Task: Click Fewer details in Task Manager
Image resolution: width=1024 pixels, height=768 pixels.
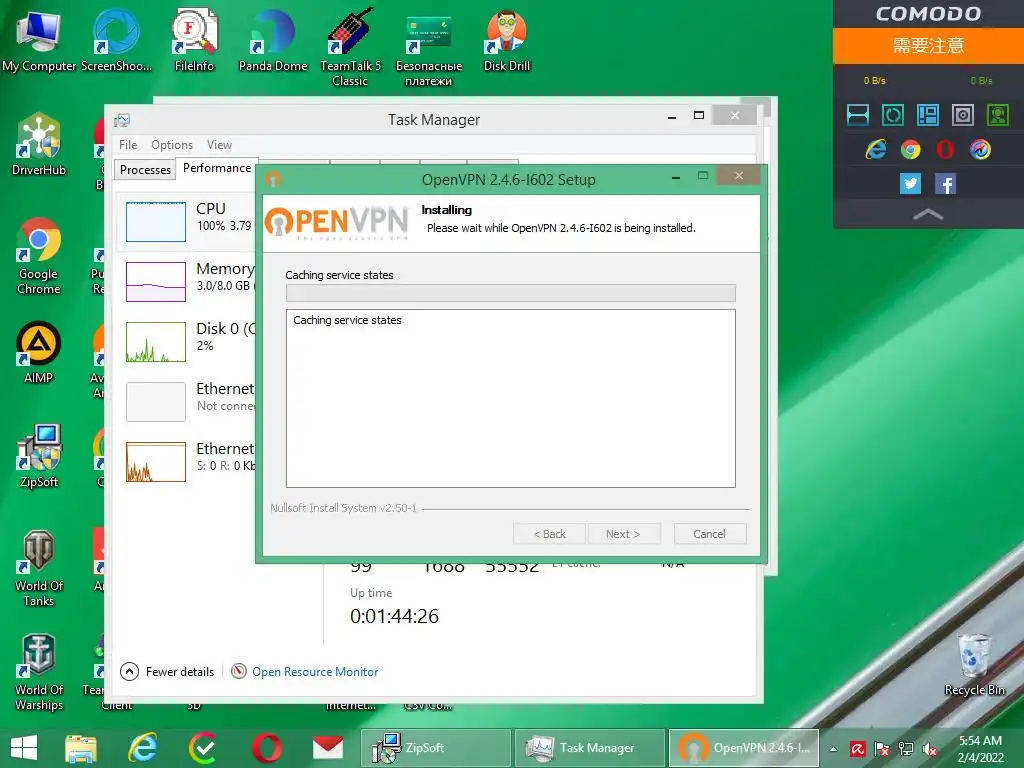Action: (167, 671)
